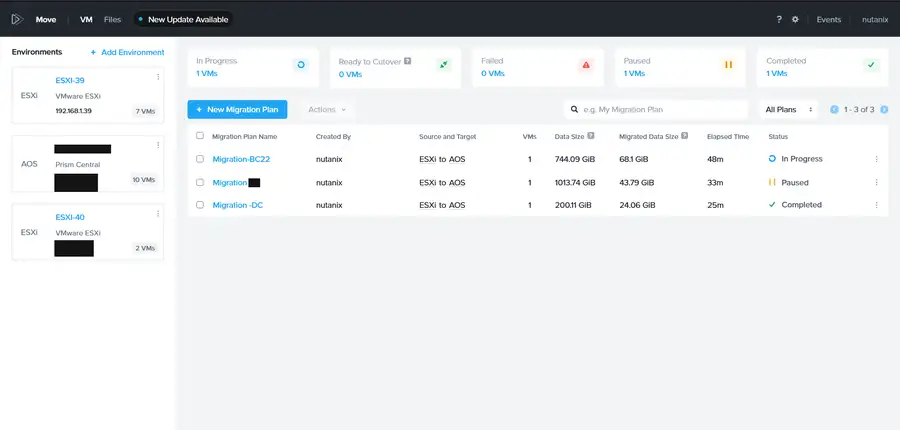This screenshot has height=430, width=900.
Task: Click the Paused status icon in table row
Action: pyautogui.click(x=772, y=182)
